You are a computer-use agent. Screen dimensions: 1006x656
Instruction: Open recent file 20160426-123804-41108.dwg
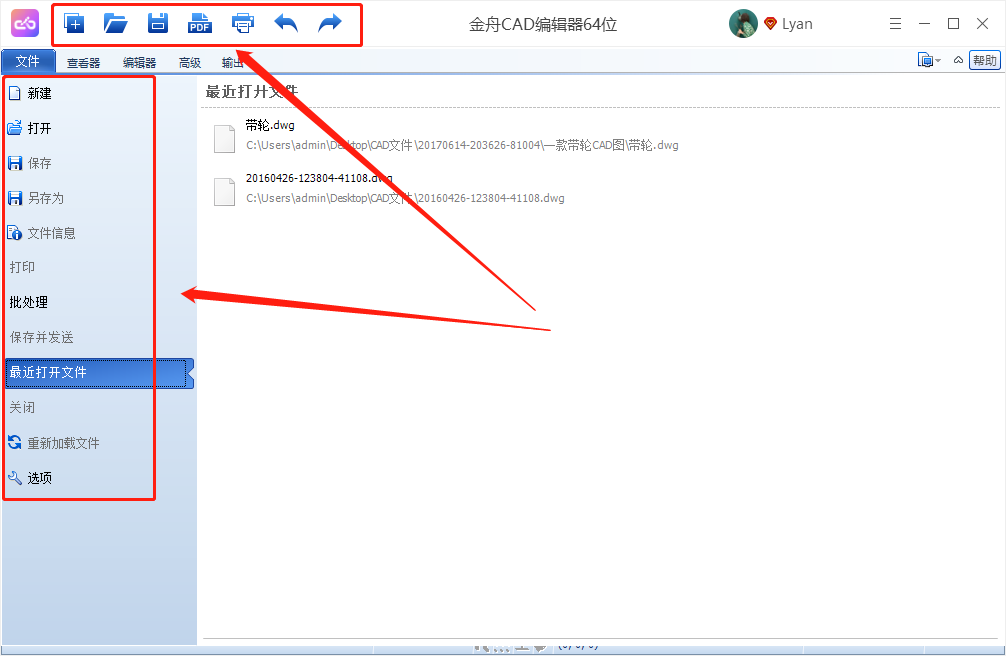coord(319,178)
